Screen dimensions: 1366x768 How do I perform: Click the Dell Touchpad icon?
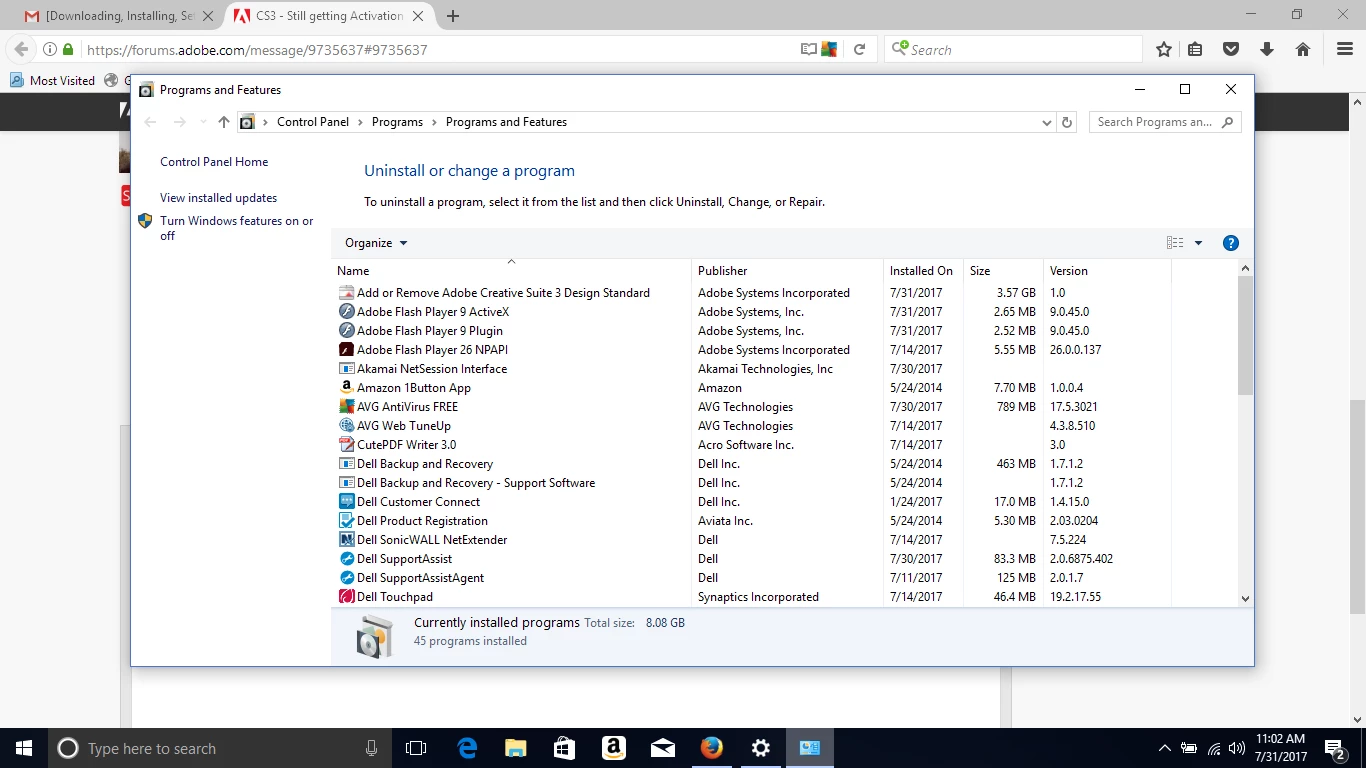point(346,597)
